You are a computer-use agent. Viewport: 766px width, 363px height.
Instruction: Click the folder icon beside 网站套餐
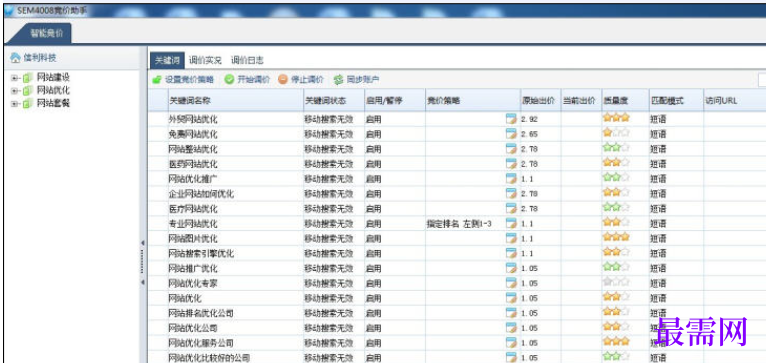coord(27,103)
